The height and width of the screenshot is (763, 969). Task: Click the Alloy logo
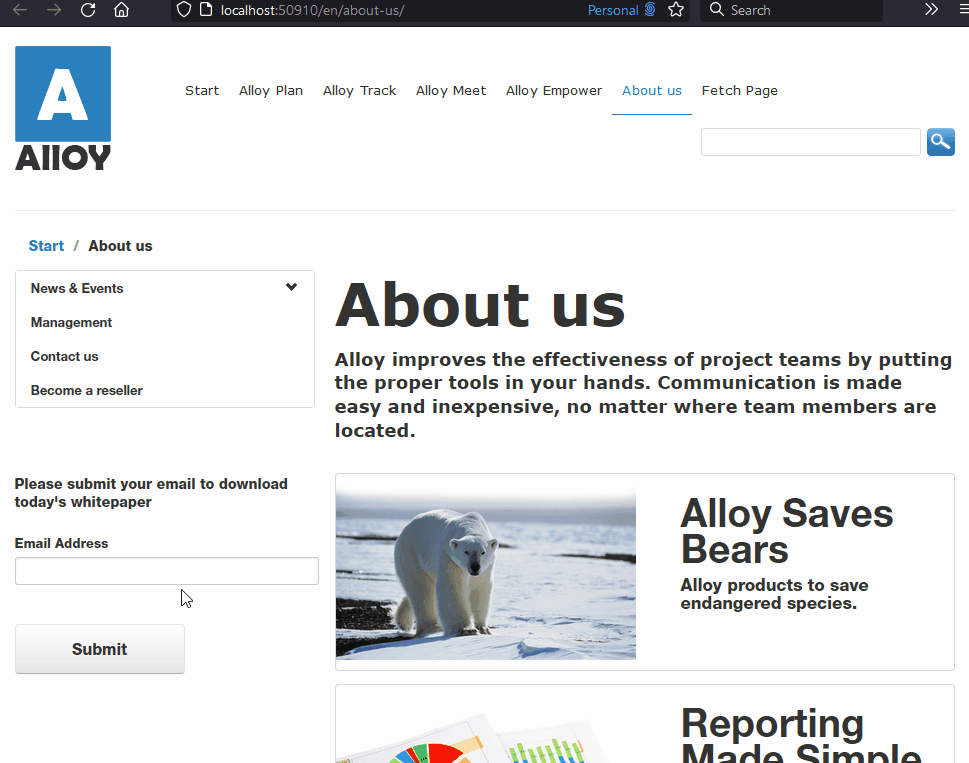click(x=63, y=108)
